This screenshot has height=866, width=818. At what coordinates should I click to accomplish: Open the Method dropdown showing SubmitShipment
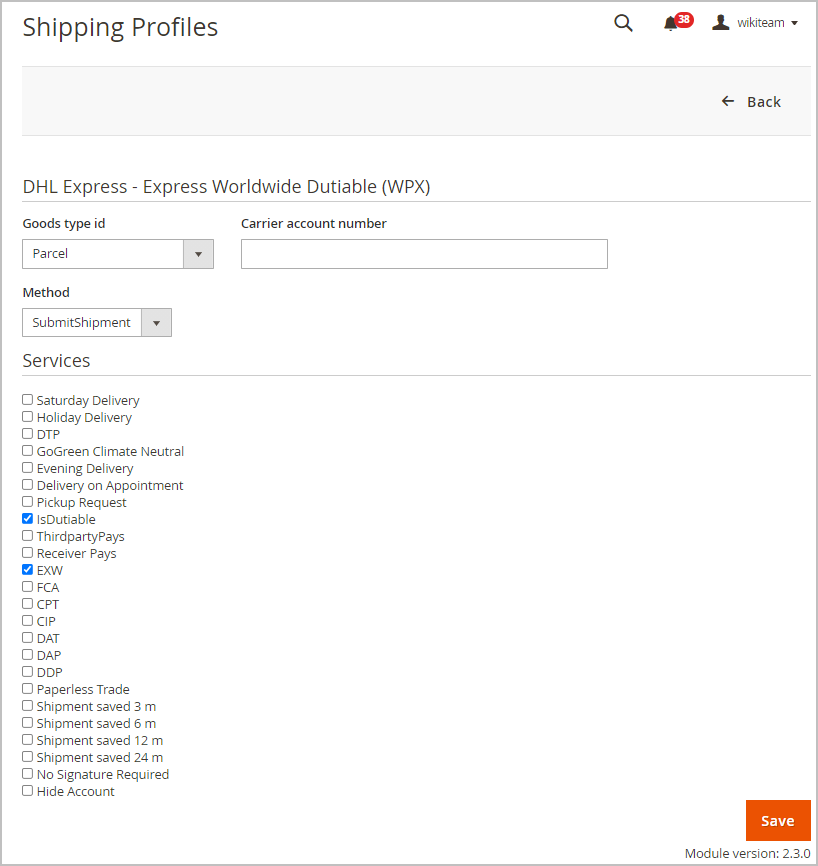point(156,322)
